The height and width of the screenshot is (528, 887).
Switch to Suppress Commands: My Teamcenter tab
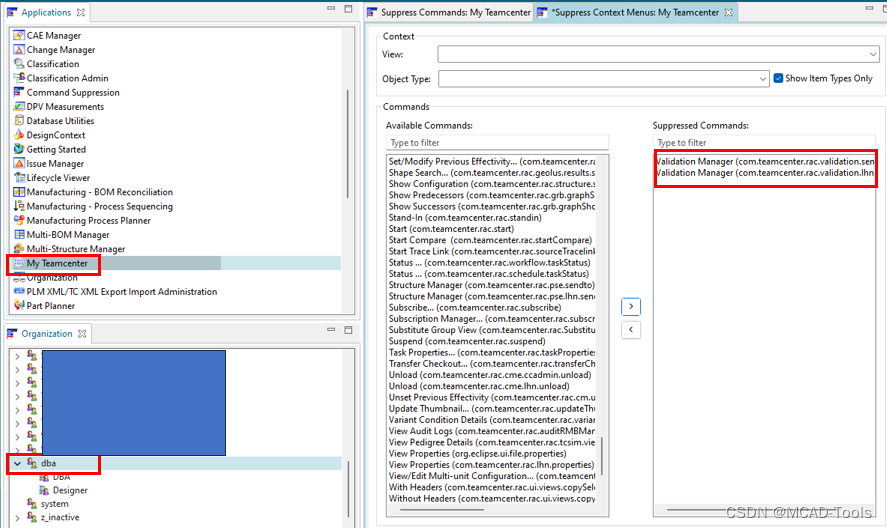449,12
